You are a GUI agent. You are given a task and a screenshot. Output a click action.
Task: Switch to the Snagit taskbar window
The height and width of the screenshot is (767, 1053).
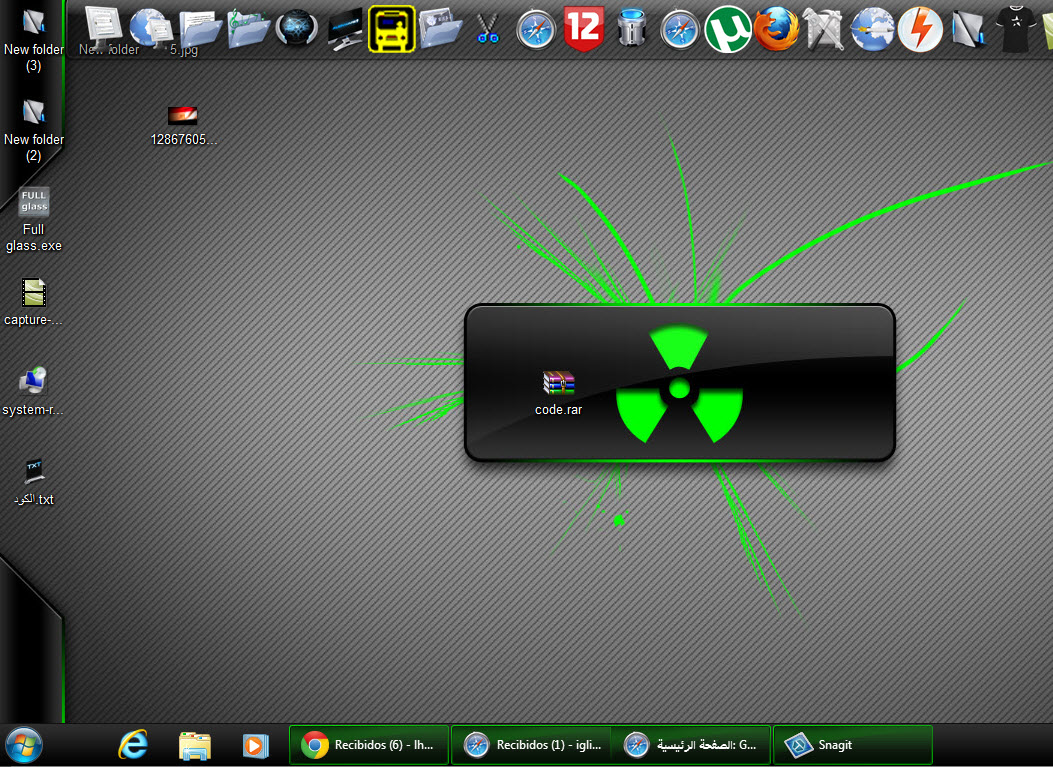point(853,745)
